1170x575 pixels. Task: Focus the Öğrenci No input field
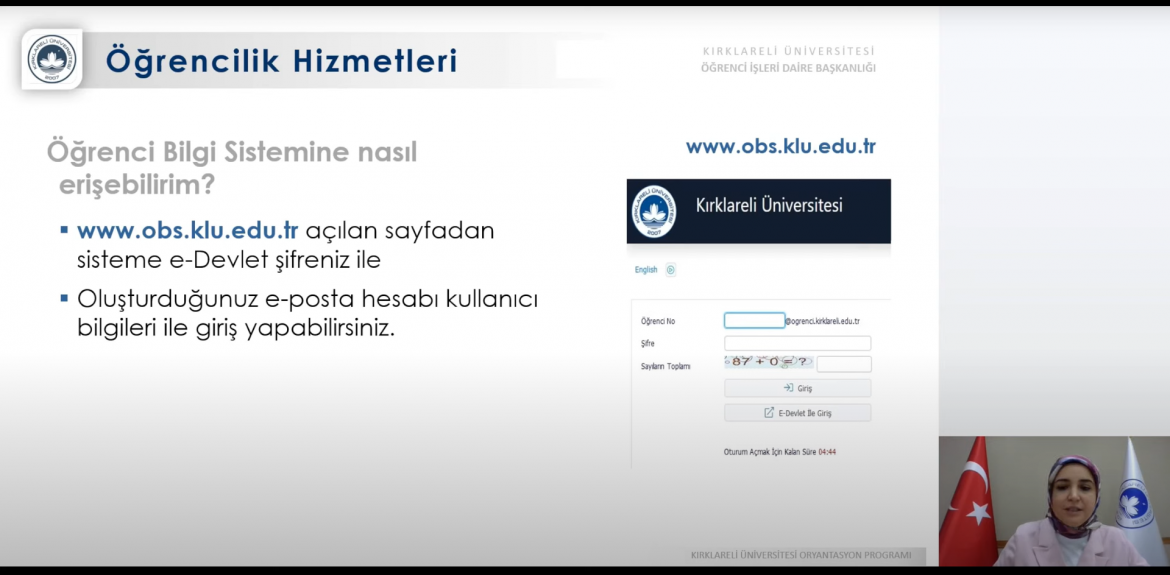754,321
